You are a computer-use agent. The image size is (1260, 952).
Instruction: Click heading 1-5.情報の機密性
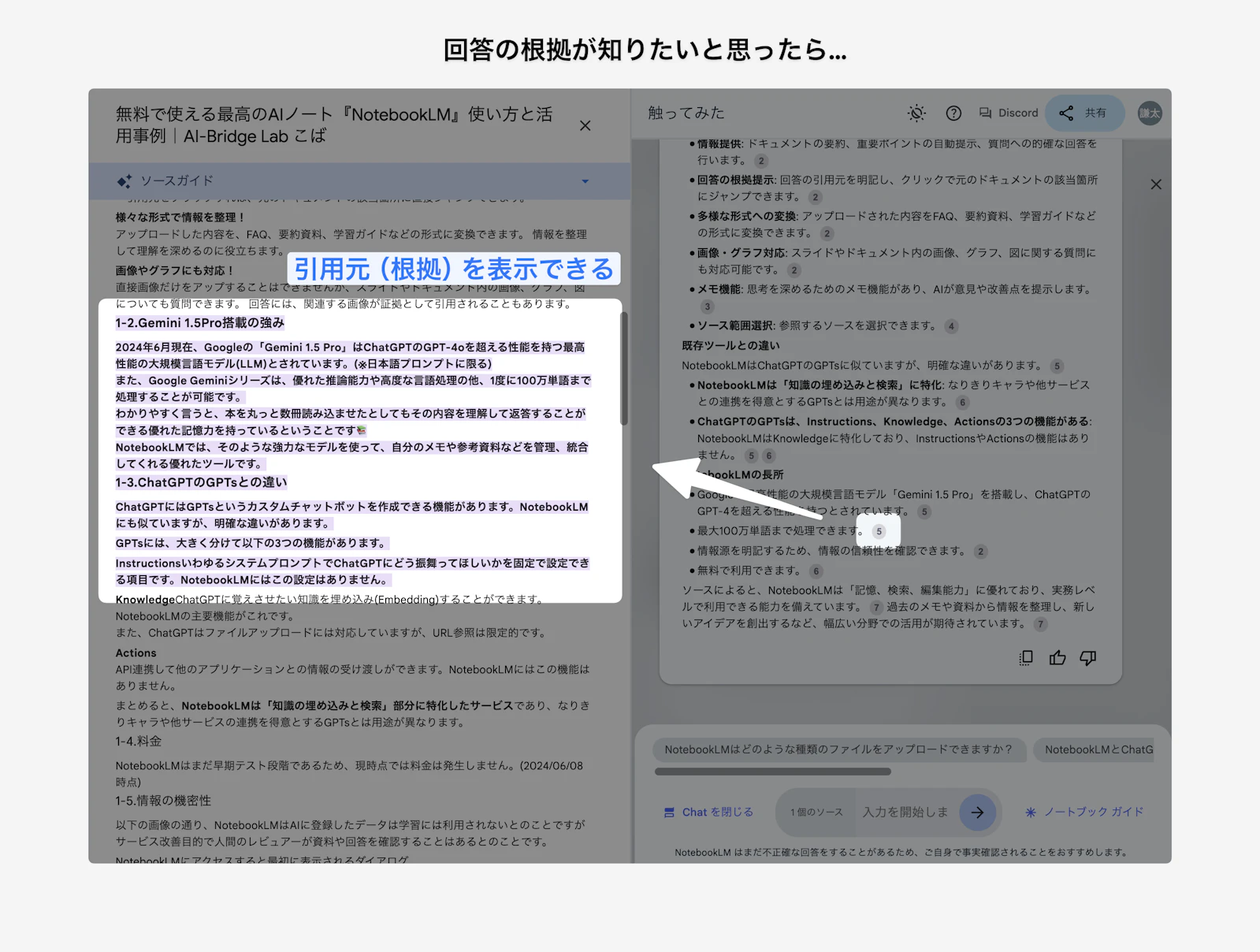tap(163, 801)
